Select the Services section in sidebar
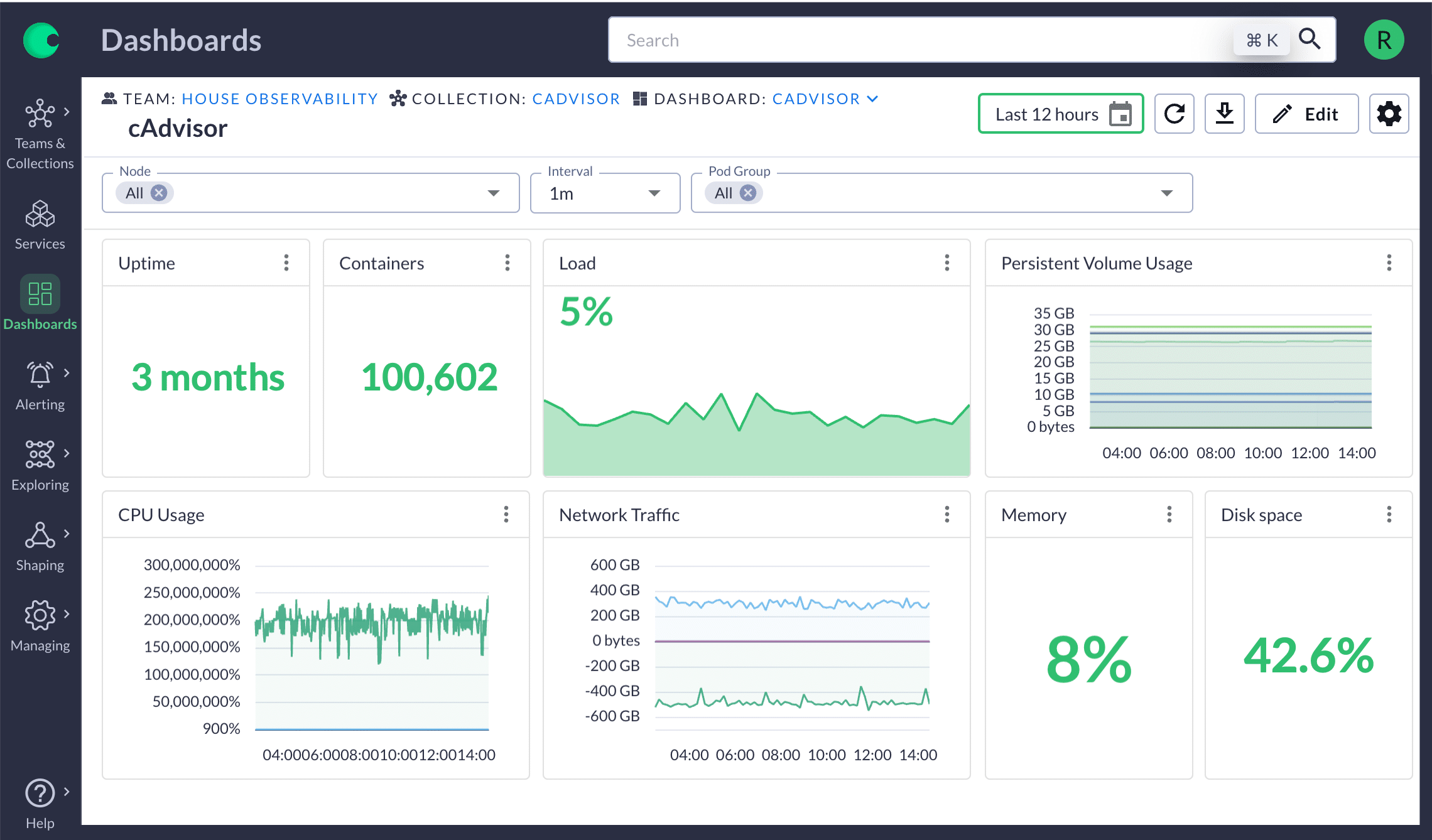The height and width of the screenshot is (840, 1432). pos(40,223)
